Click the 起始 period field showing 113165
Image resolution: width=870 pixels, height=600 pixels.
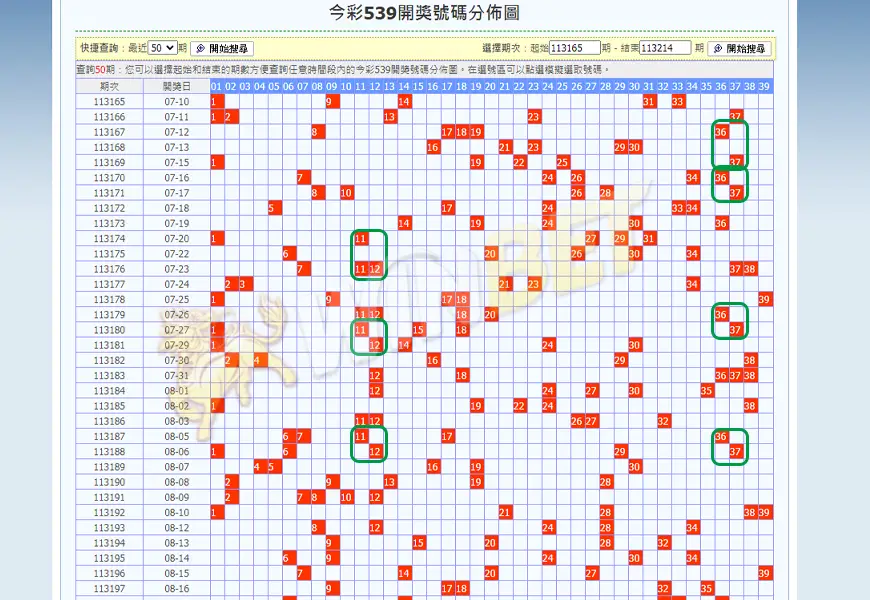pyautogui.click(x=574, y=48)
